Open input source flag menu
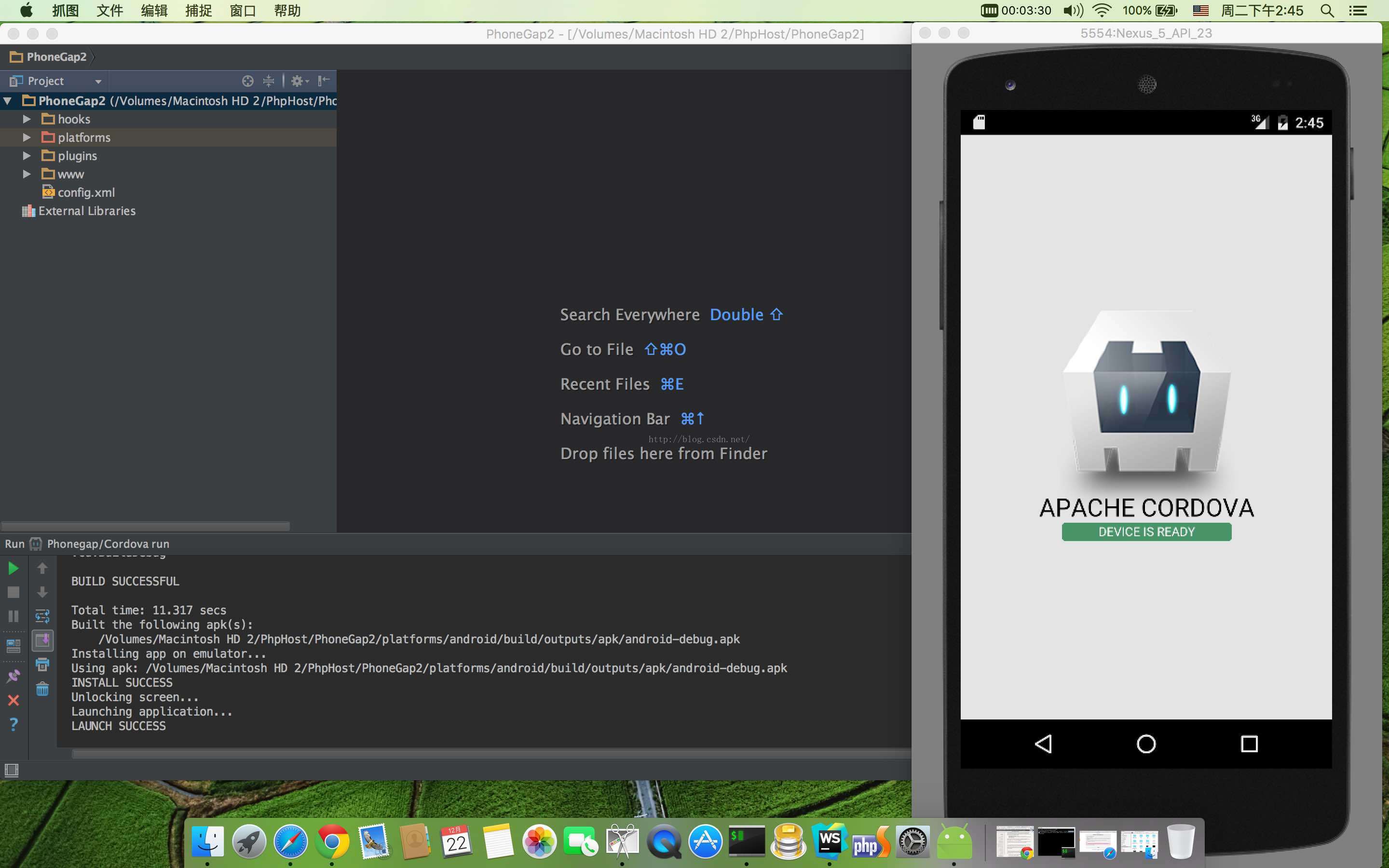Viewport: 1389px width, 868px height. tap(1200, 10)
